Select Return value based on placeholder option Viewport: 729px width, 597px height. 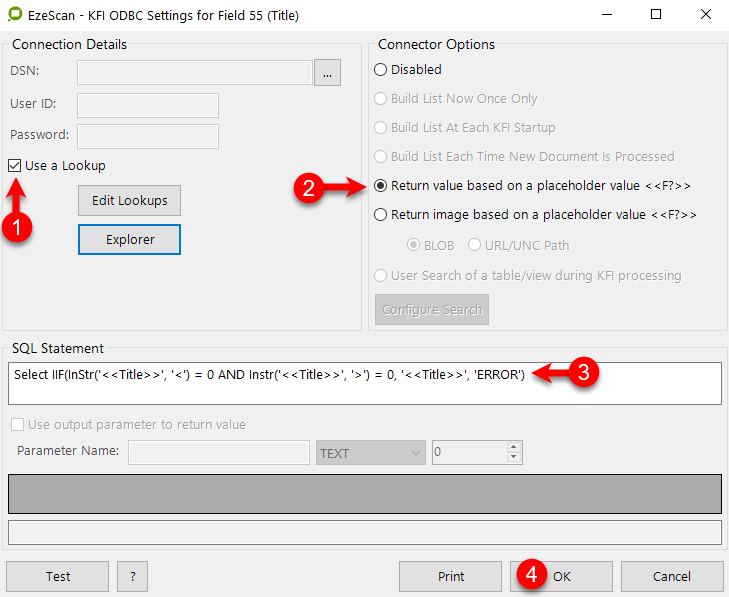[x=380, y=186]
